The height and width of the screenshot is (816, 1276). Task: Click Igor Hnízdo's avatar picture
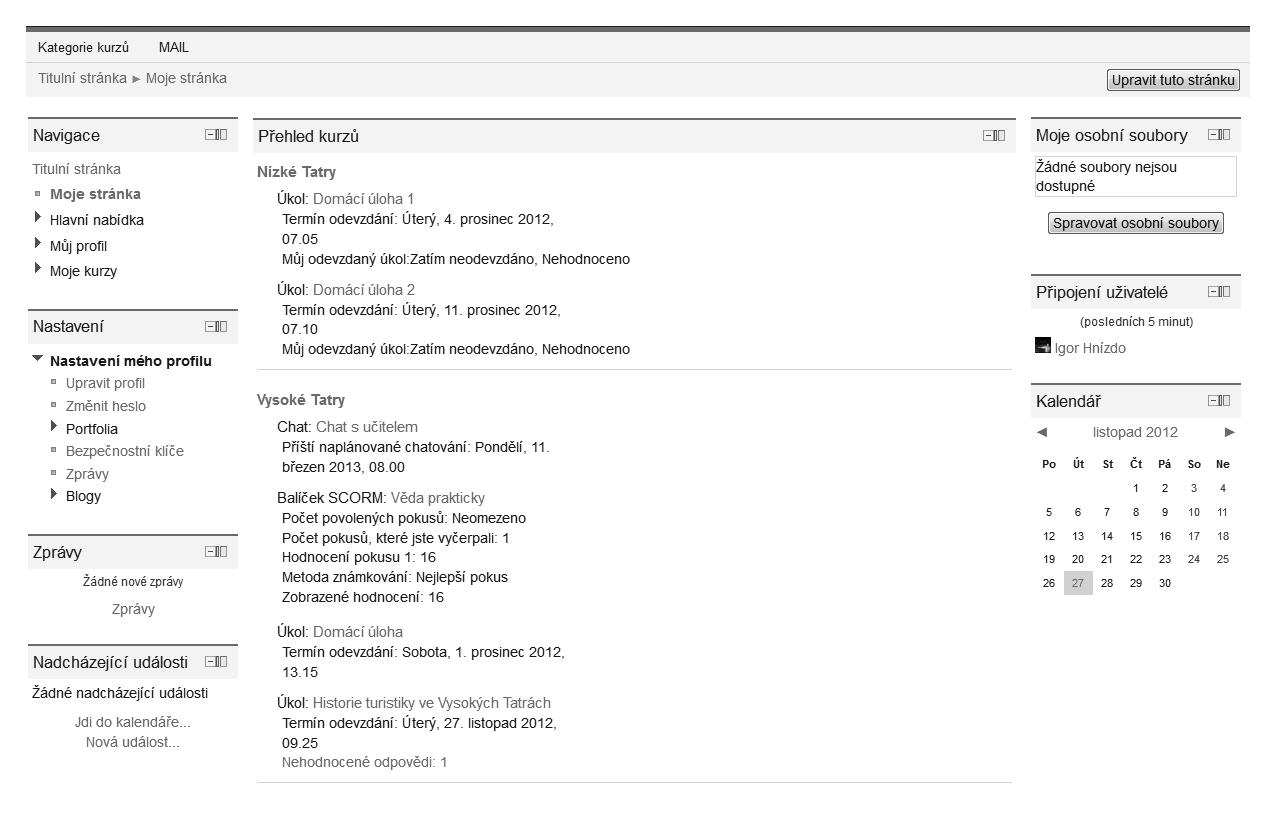click(1043, 346)
